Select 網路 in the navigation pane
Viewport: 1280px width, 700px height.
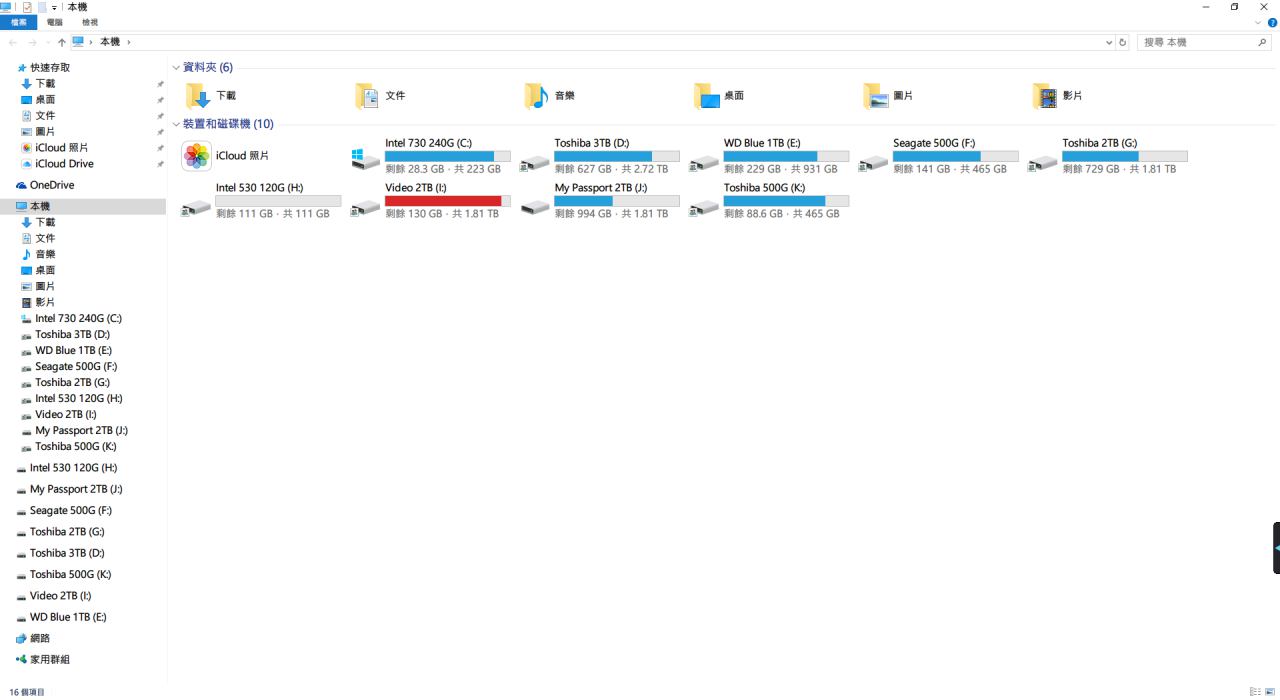(33, 638)
